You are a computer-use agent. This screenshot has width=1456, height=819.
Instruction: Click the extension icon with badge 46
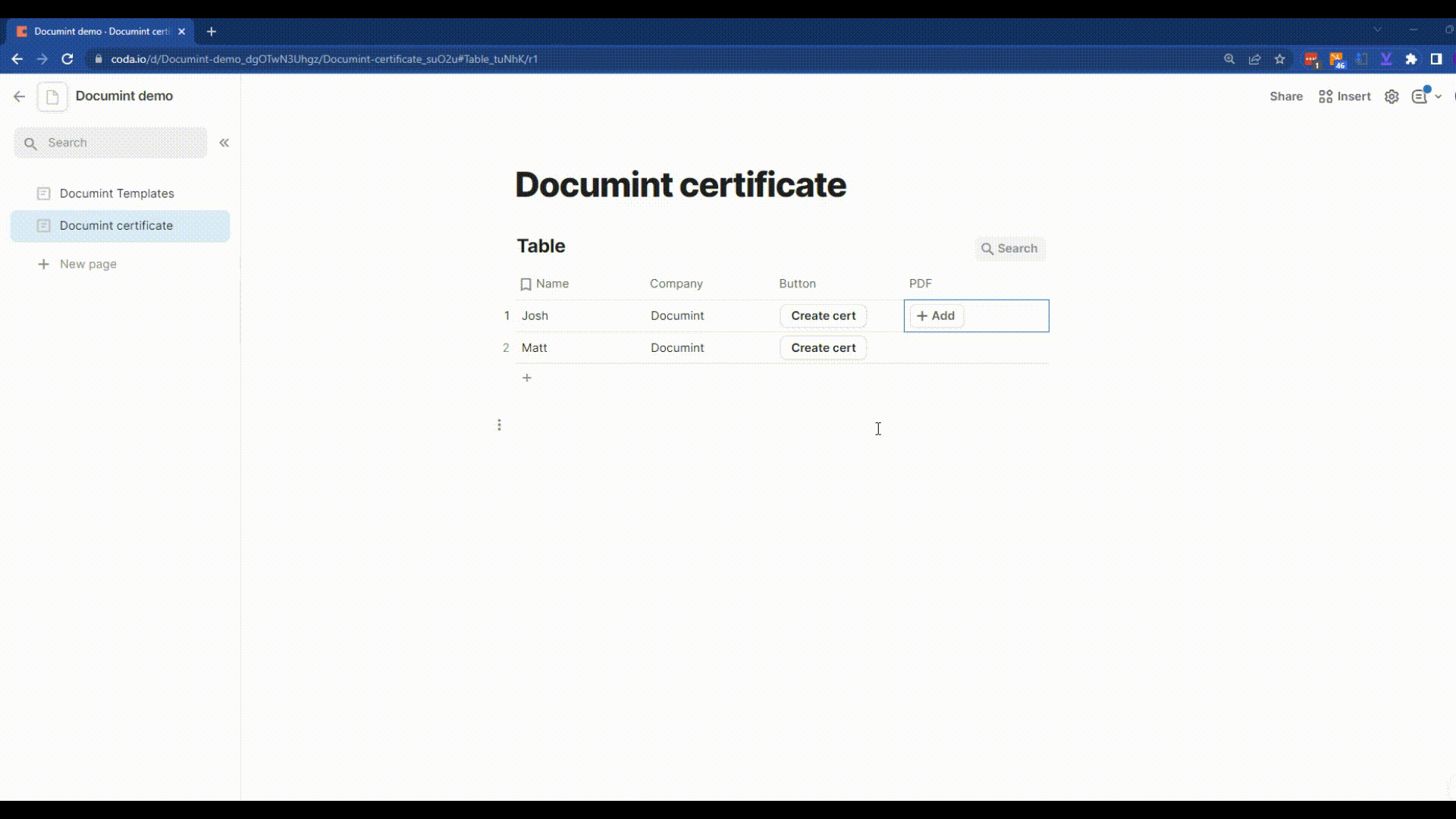(x=1337, y=60)
